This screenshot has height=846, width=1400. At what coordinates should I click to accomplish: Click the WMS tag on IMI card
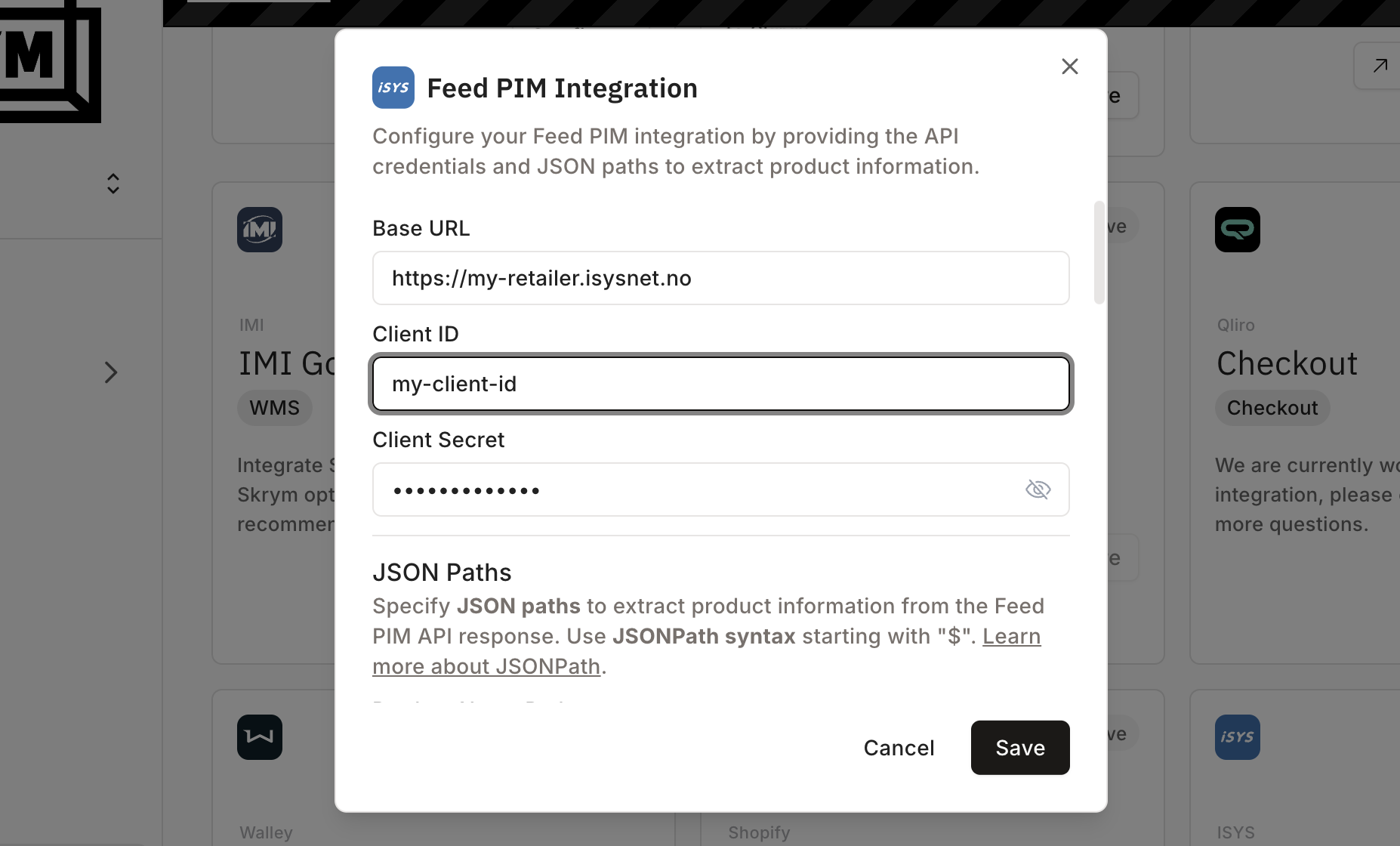click(275, 408)
